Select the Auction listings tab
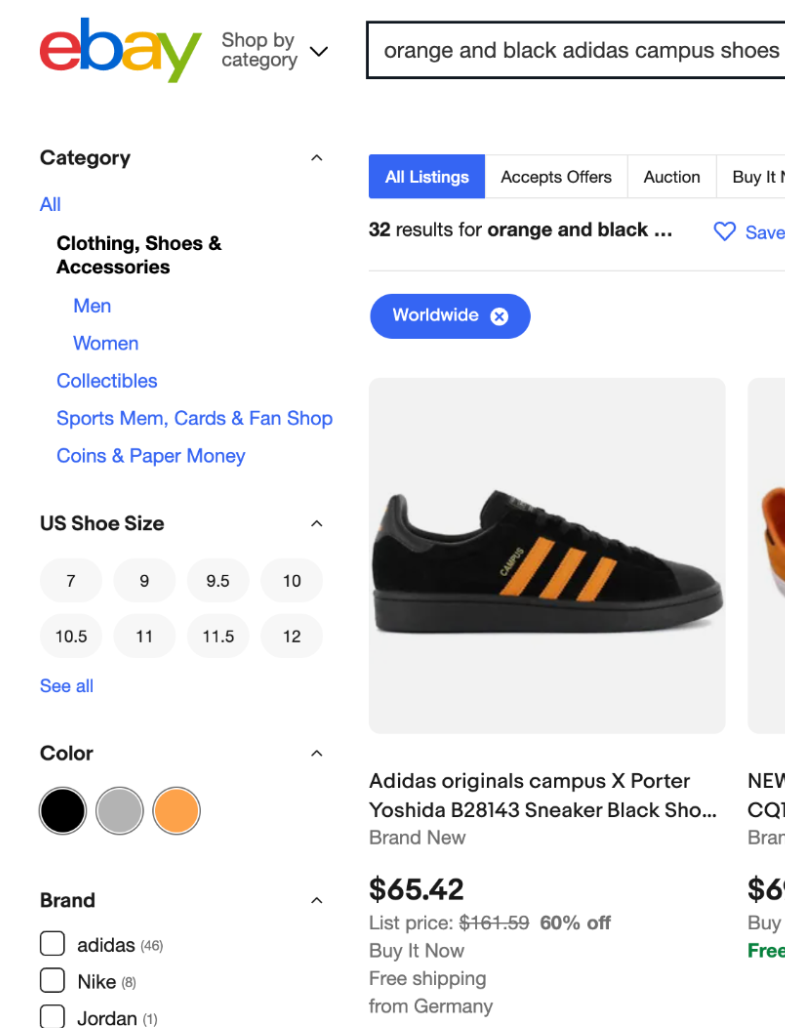This screenshot has width=785, height=1028. [x=671, y=177]
